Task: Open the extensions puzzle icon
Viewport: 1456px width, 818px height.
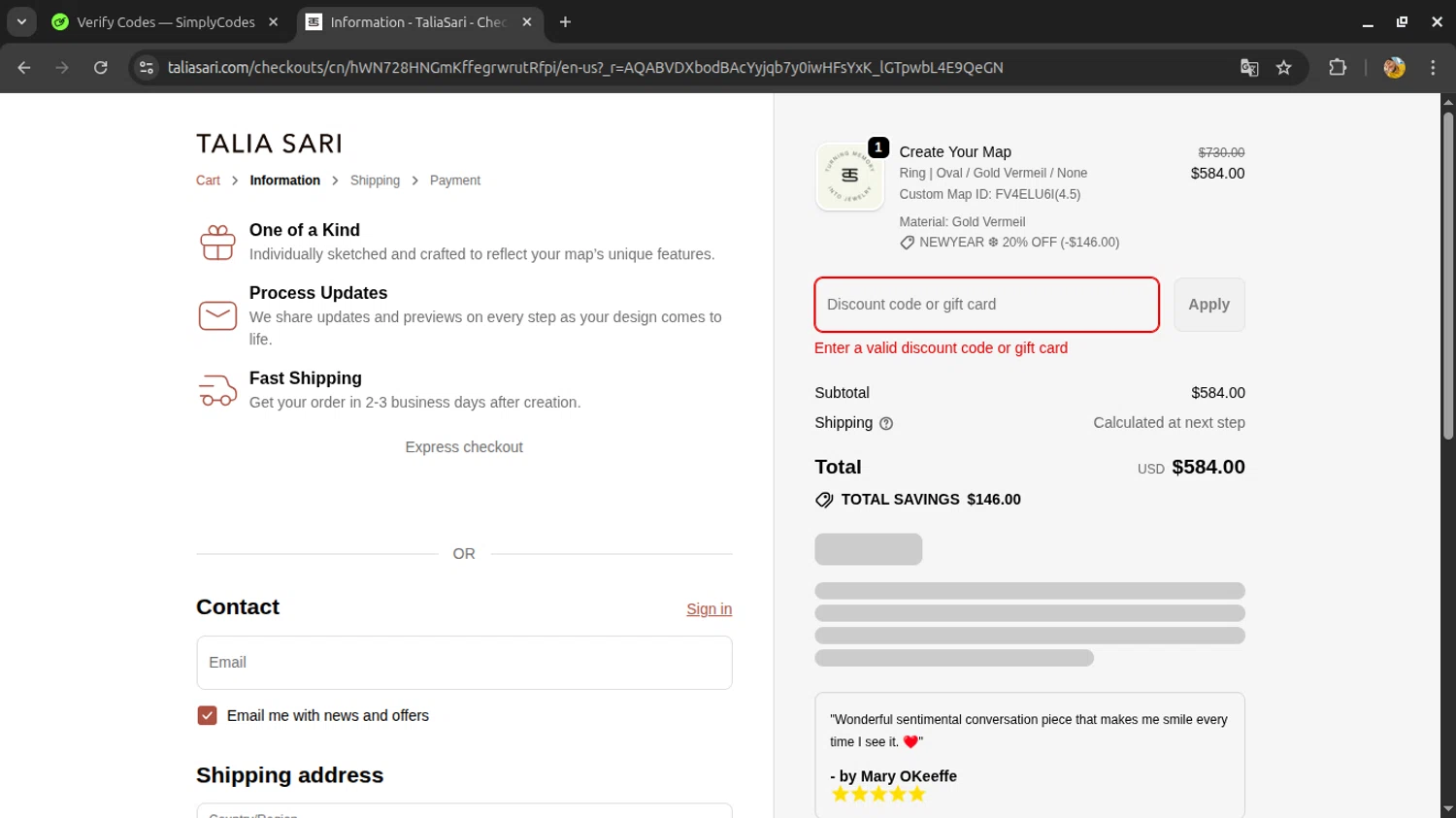Action: click(1338, 68)
